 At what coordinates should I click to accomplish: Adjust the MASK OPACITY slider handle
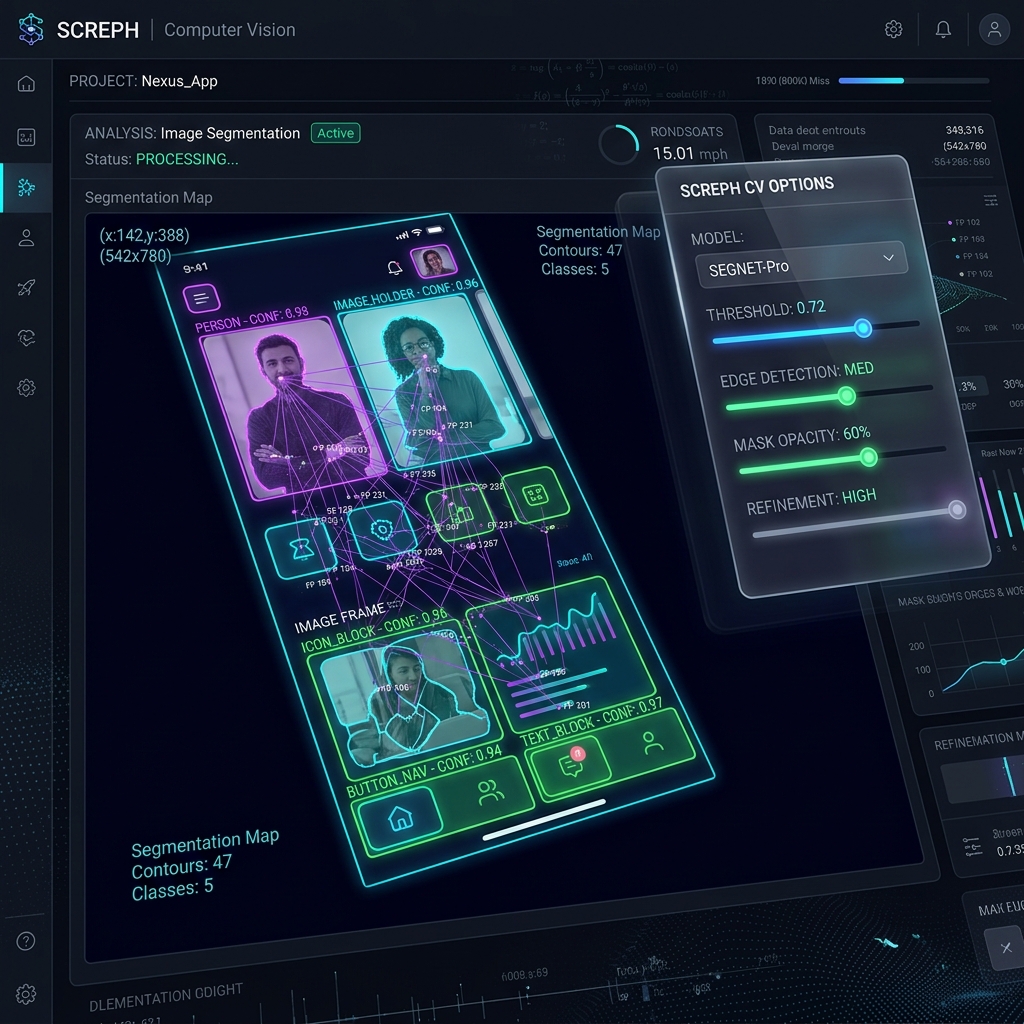coord(868,457)
